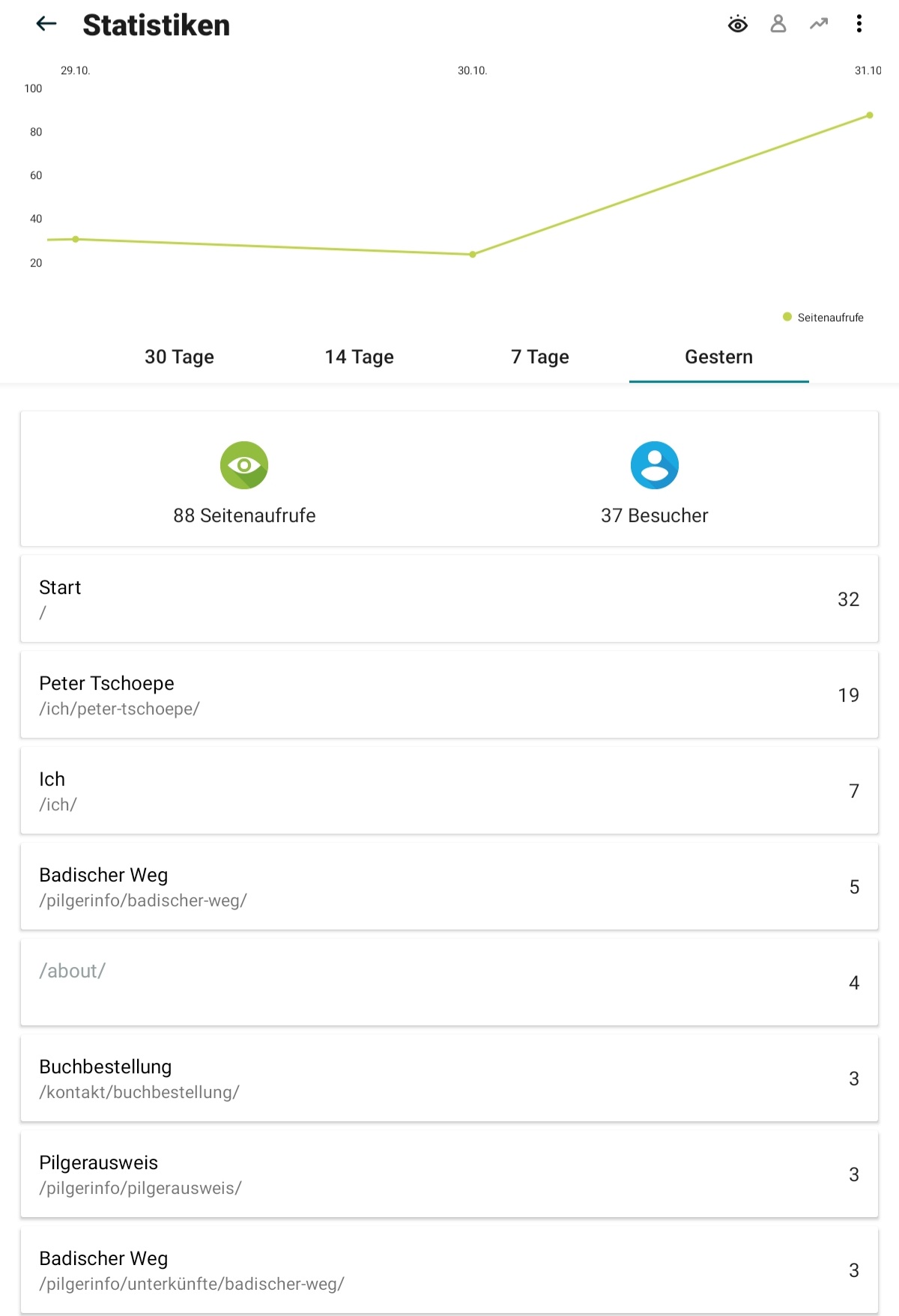Switch to the 14 Tage tab

point(360,357)
